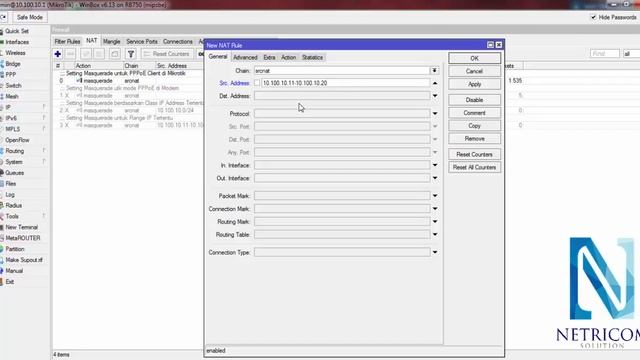Click the remove (minus) toolbar icon
This screenshot has width=640, height=360.
(x=71, y=54)
